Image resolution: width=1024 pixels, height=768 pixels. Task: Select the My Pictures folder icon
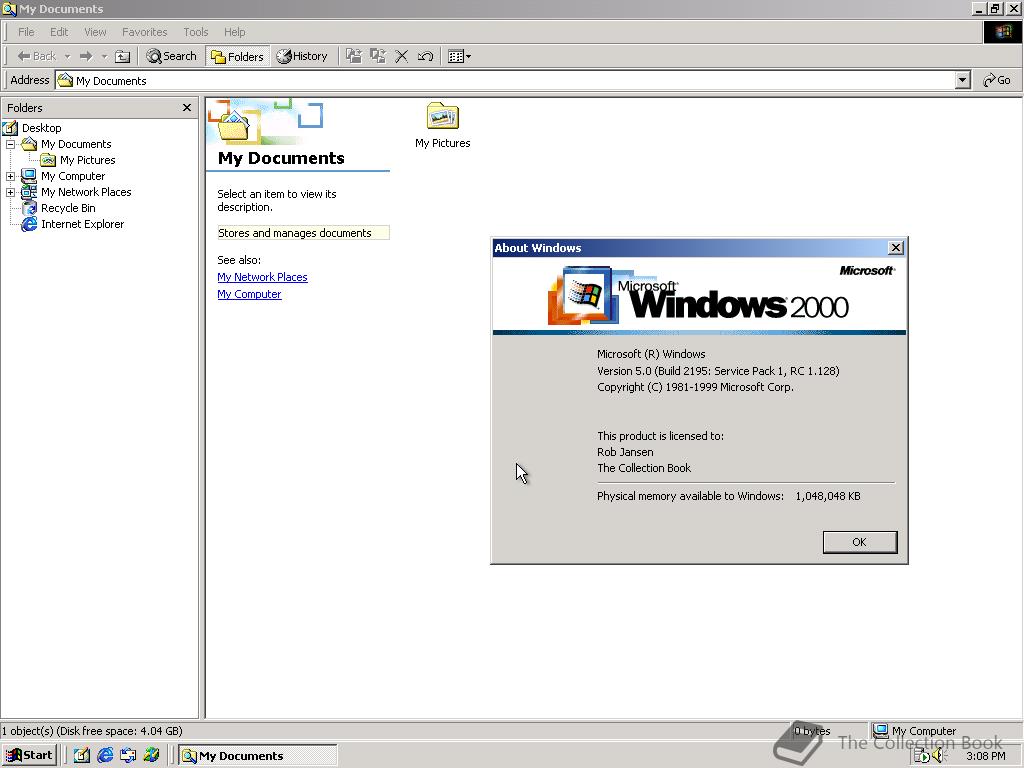[x=443, y=116]
